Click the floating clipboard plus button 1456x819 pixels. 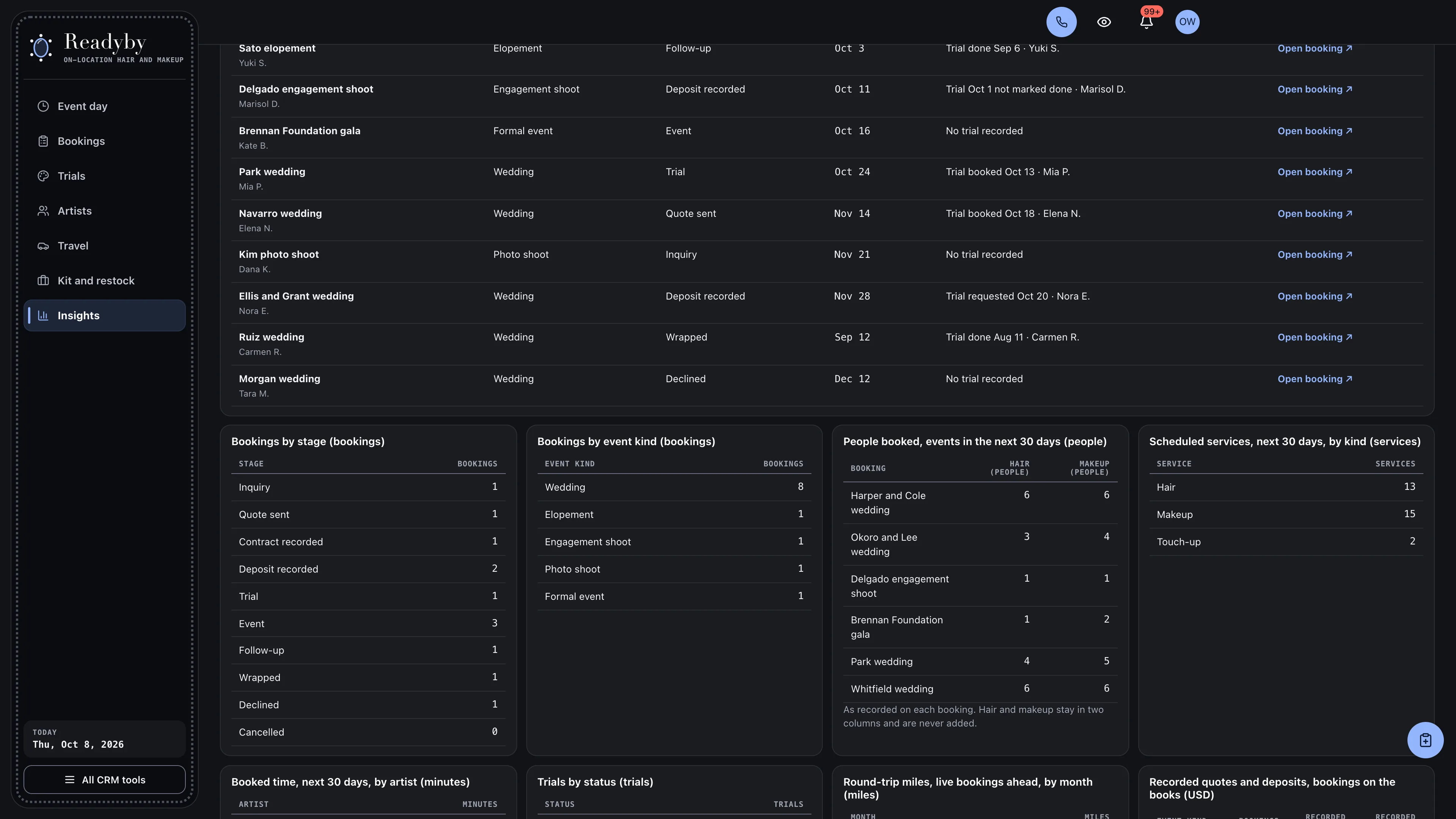(1425, 740)
